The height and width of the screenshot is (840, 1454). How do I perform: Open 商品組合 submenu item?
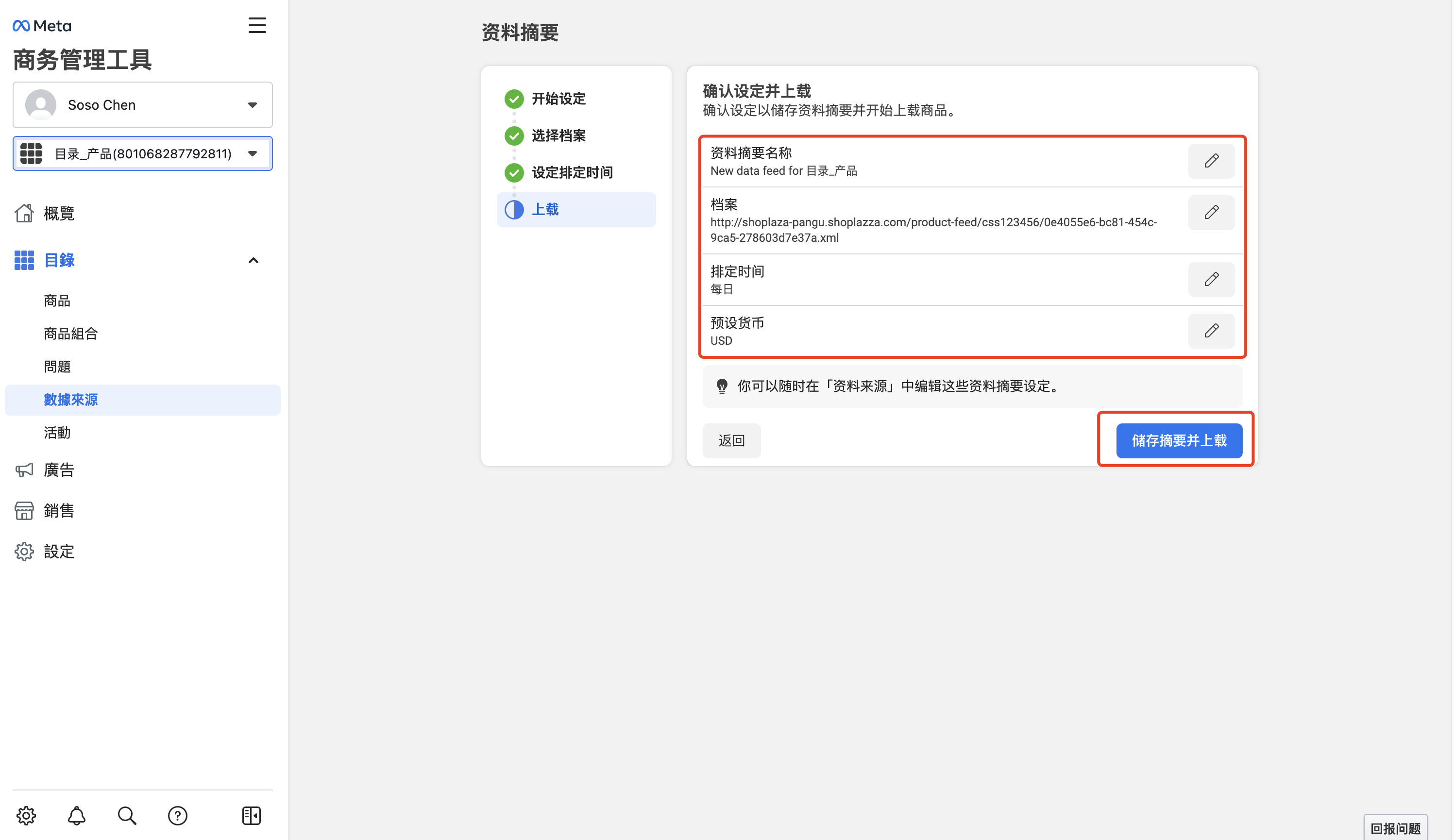tap(71, 334)
